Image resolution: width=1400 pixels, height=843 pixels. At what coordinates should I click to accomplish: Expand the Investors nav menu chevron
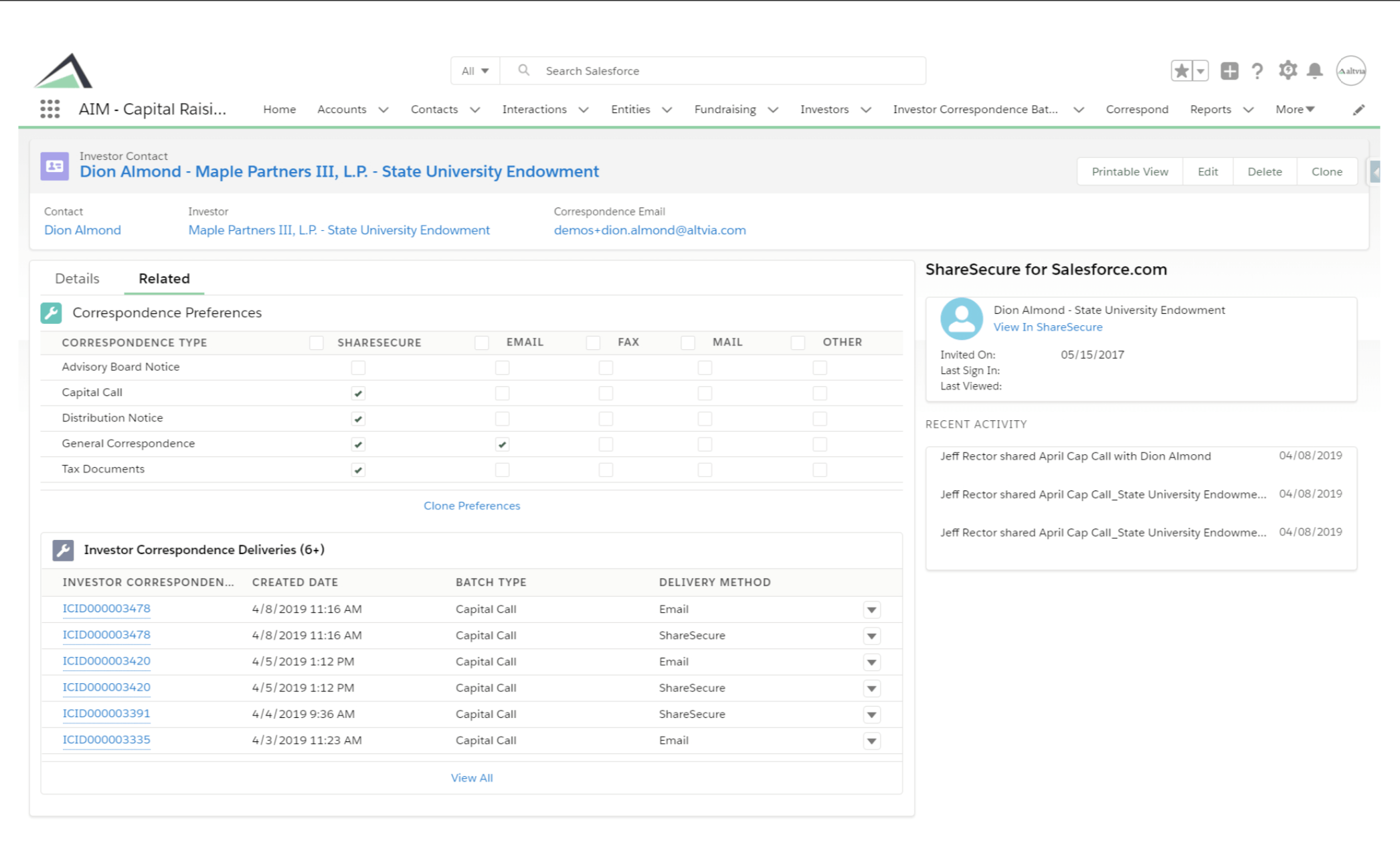tap(866, 110)
